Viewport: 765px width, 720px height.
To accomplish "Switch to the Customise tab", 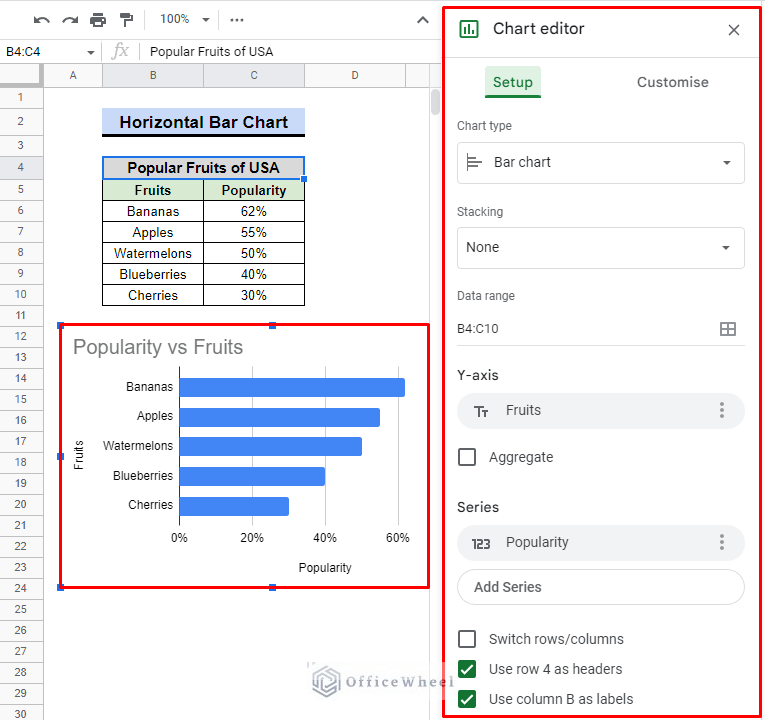I will (x=672, y=82).
